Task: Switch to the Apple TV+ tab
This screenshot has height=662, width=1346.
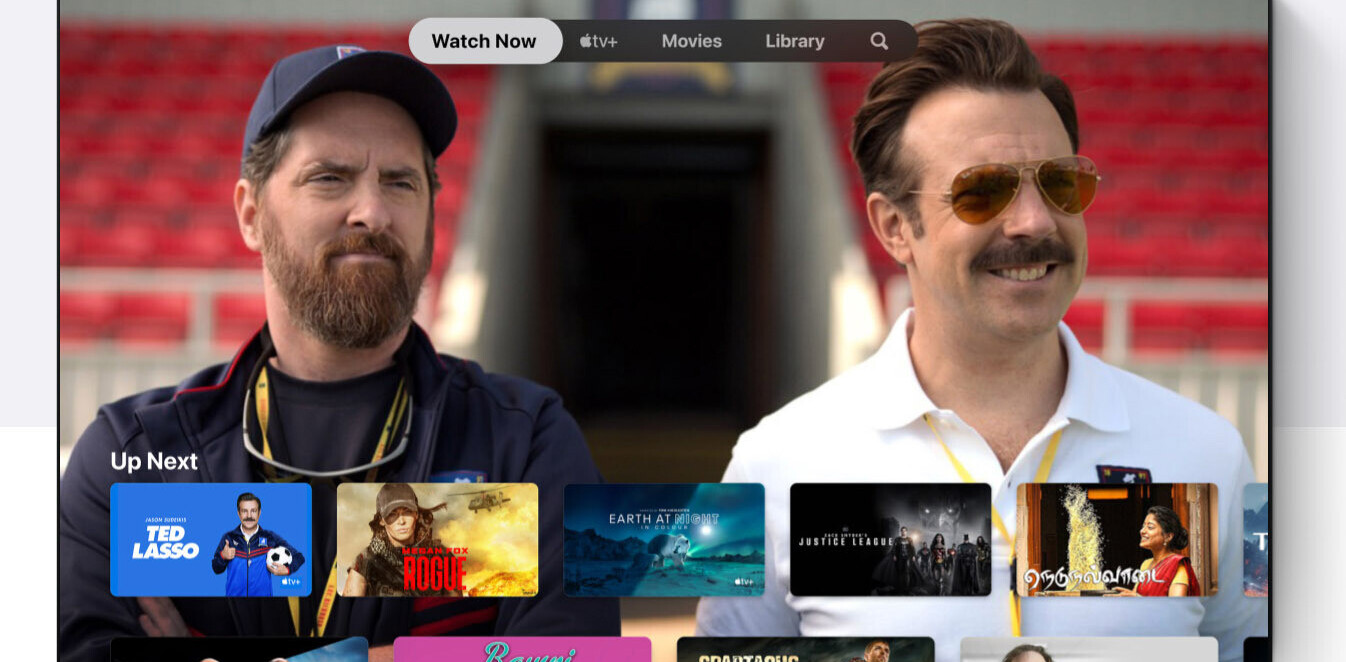Action: (598, 41)
